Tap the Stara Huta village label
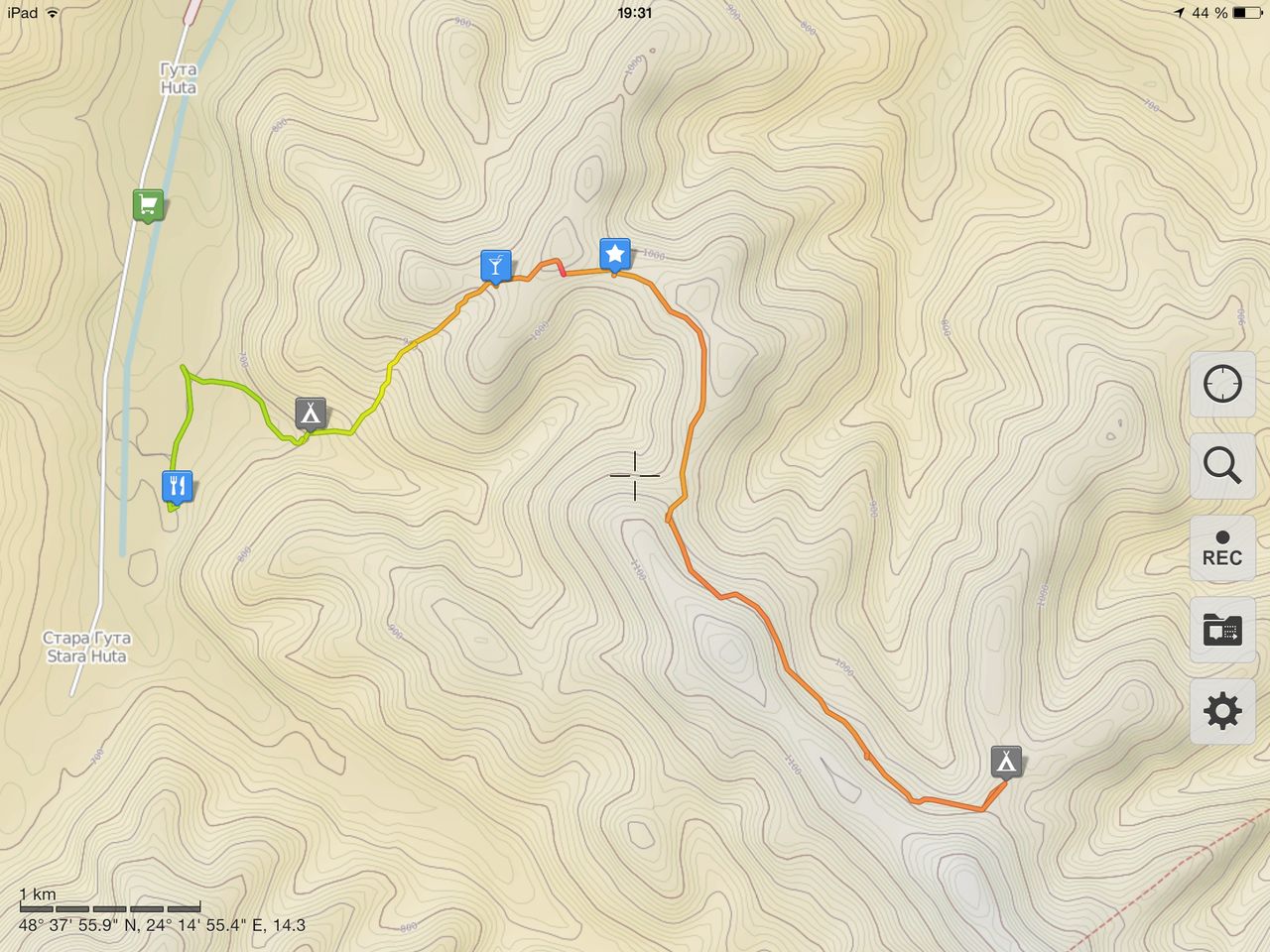 click(87, 647)
